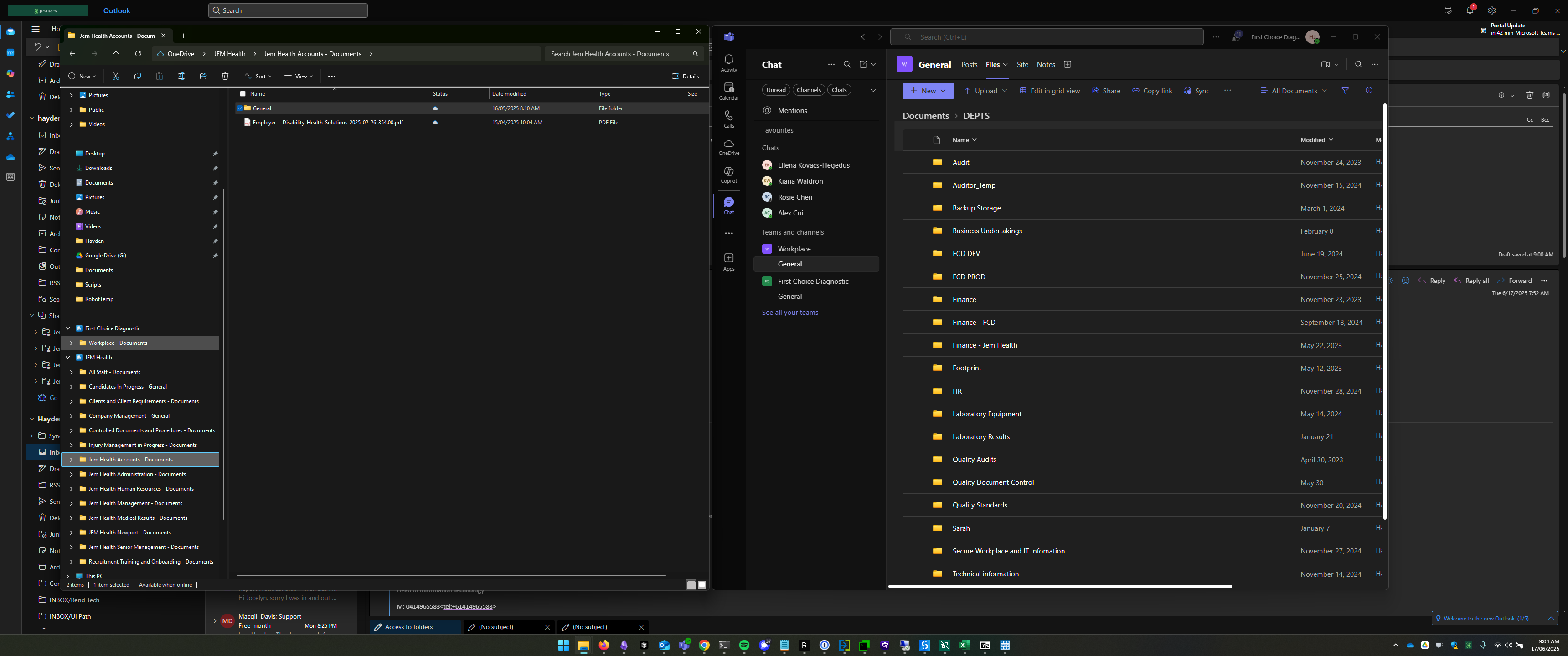Click Copy icon in File Explorer toolbar
The width and height of the screenshot is (1568, 656).
[x=138, y=76]
